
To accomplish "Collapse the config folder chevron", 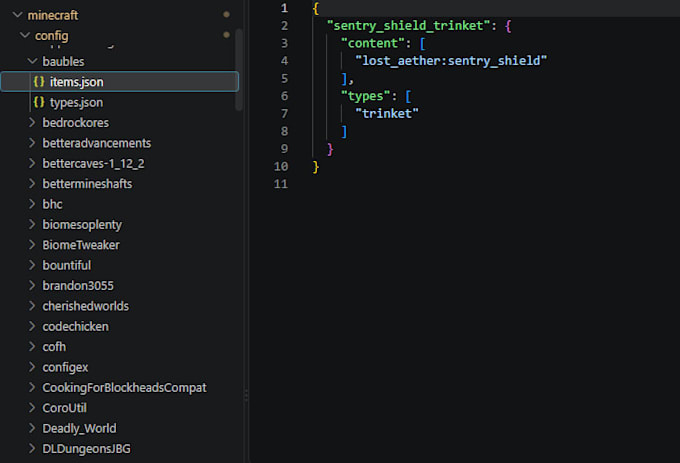I will coord(25,35).
